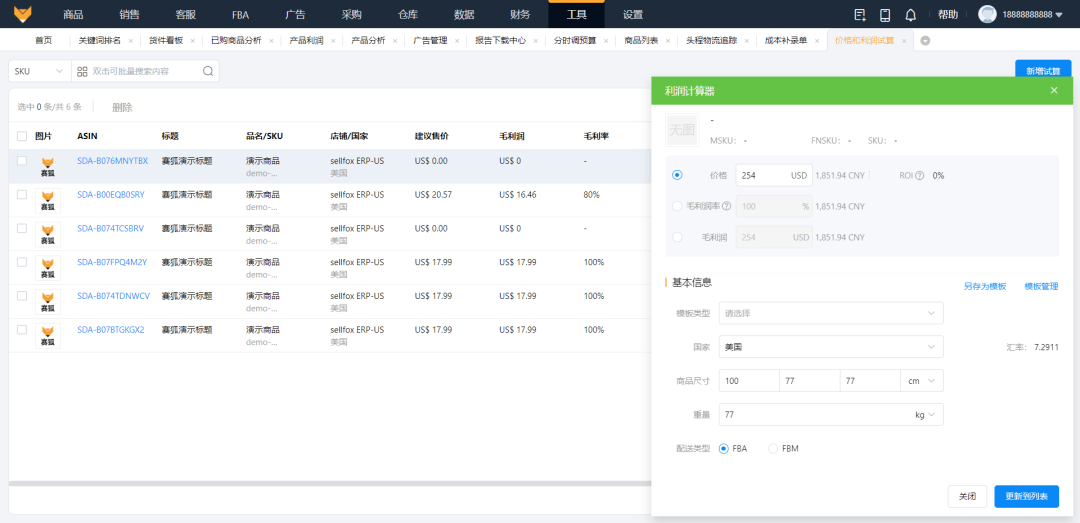Image resolution: width=1080 pixels, height=523 pixels.
Task: Open the tab list dropdown circle icon
Action: click(x=925, y=40)
